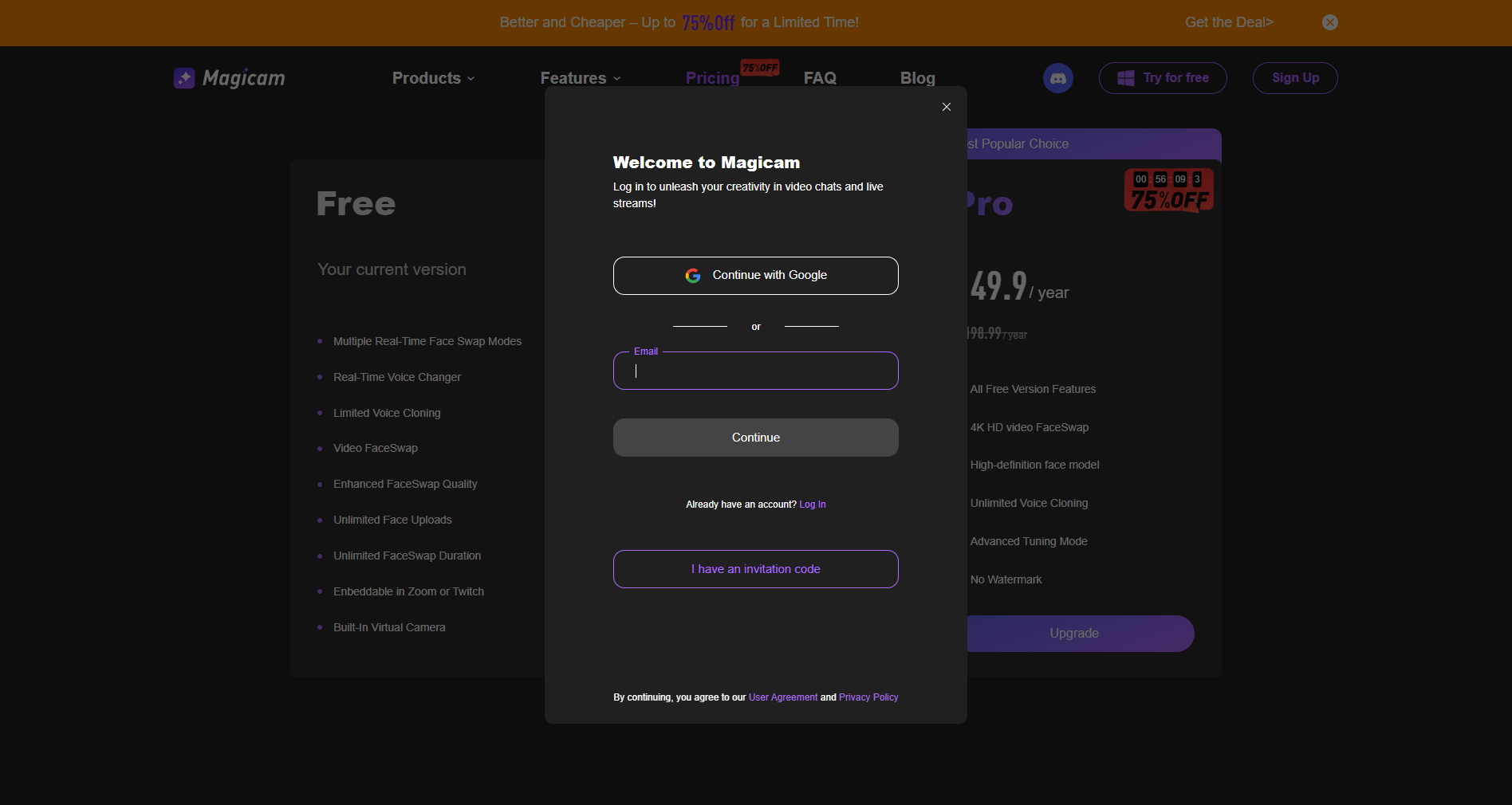Click 'No Watermark' feature text
The width and height of the screenshot is (1512, 805).
(1006, 579)
